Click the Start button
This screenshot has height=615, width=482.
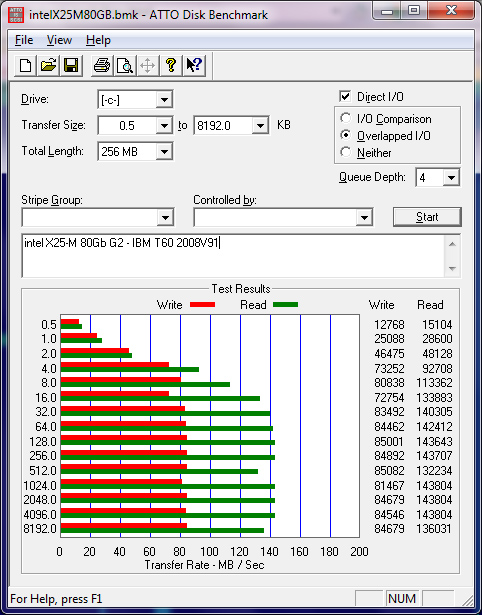pyautogui.click(x=427, y=217)
